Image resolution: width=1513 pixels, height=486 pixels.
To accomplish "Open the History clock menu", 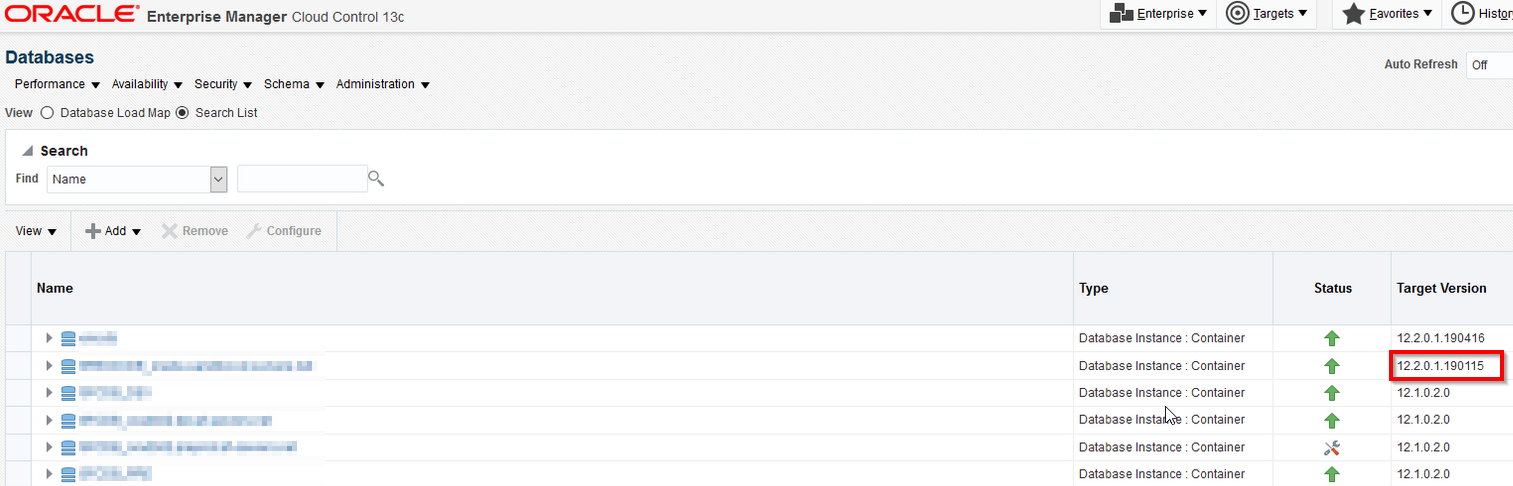I will (1463, 14).
